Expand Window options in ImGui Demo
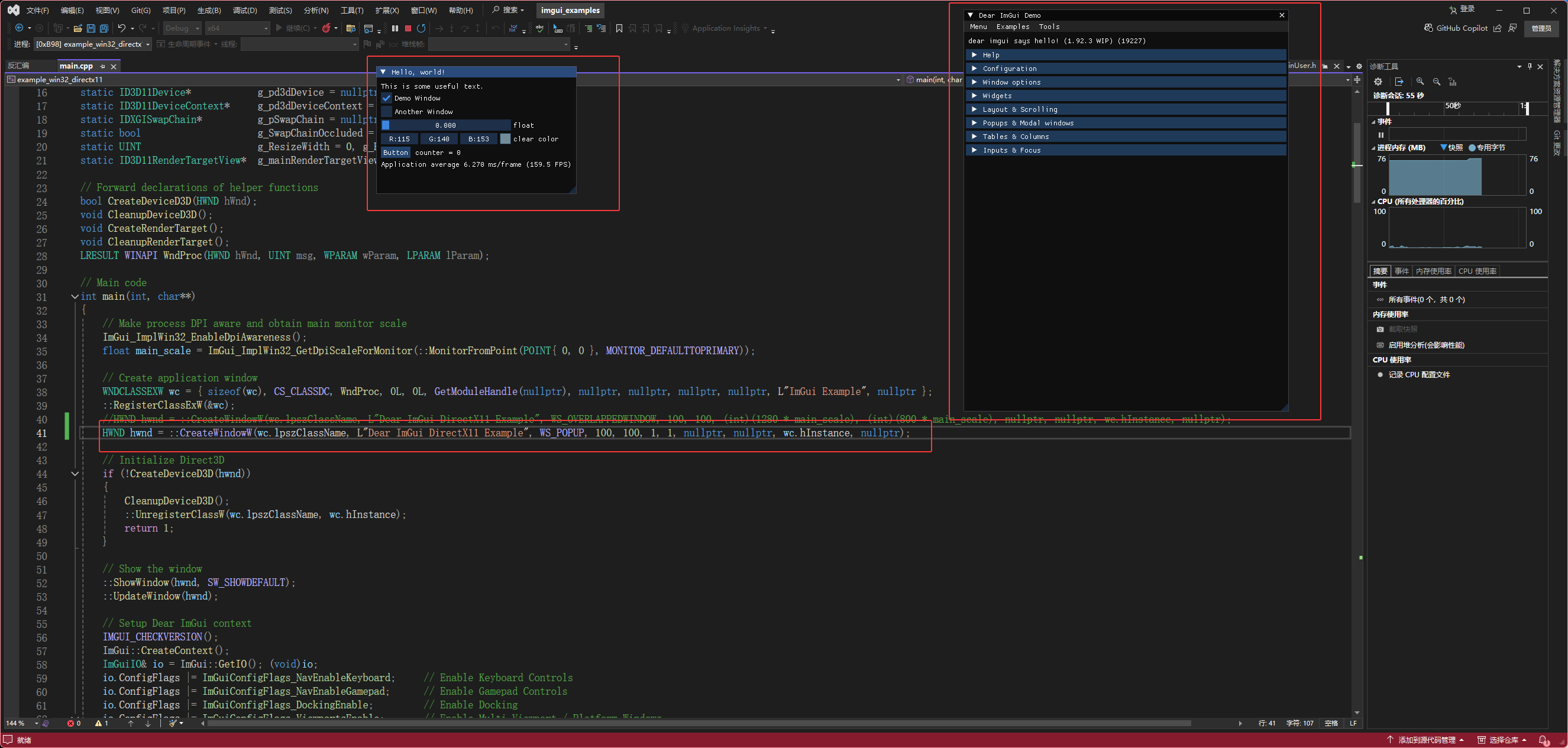This screenshot has width=1568, height=748. click(1126, 82)
